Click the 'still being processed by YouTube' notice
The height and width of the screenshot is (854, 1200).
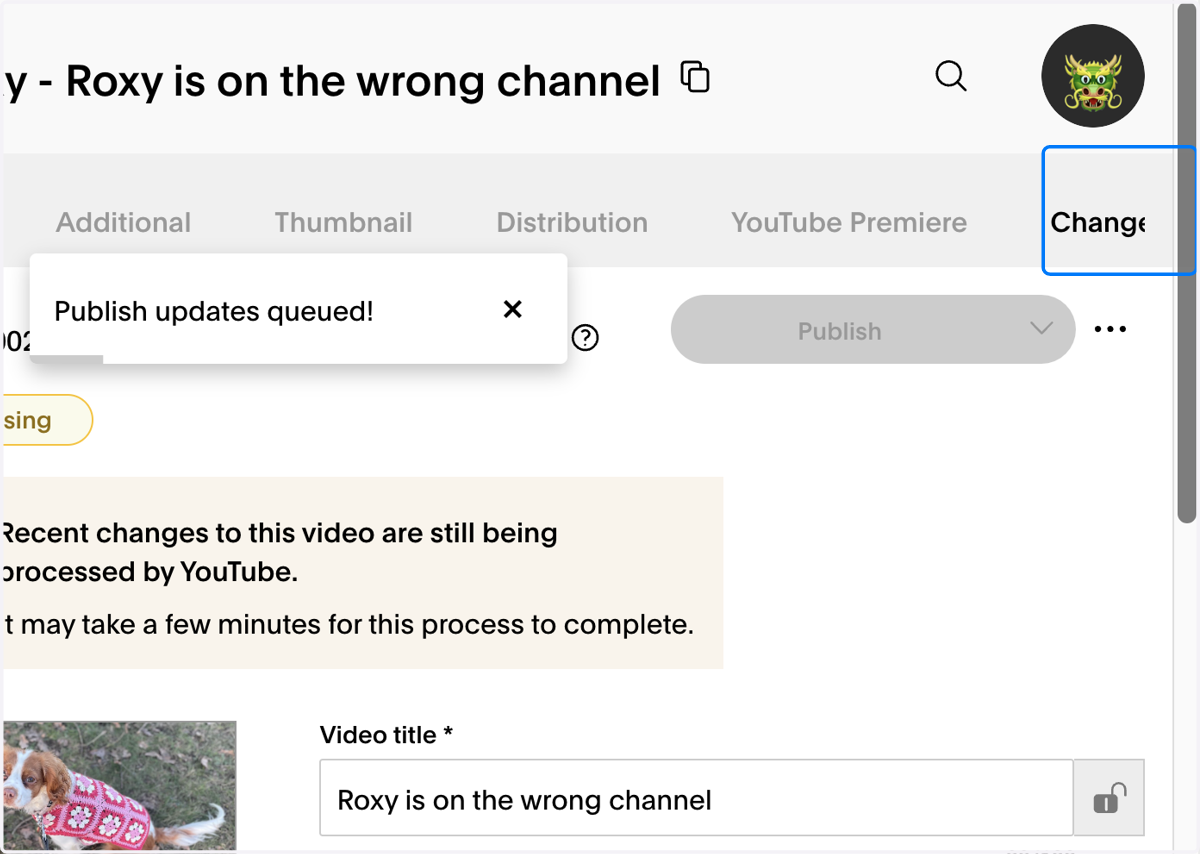coord(362,574)
